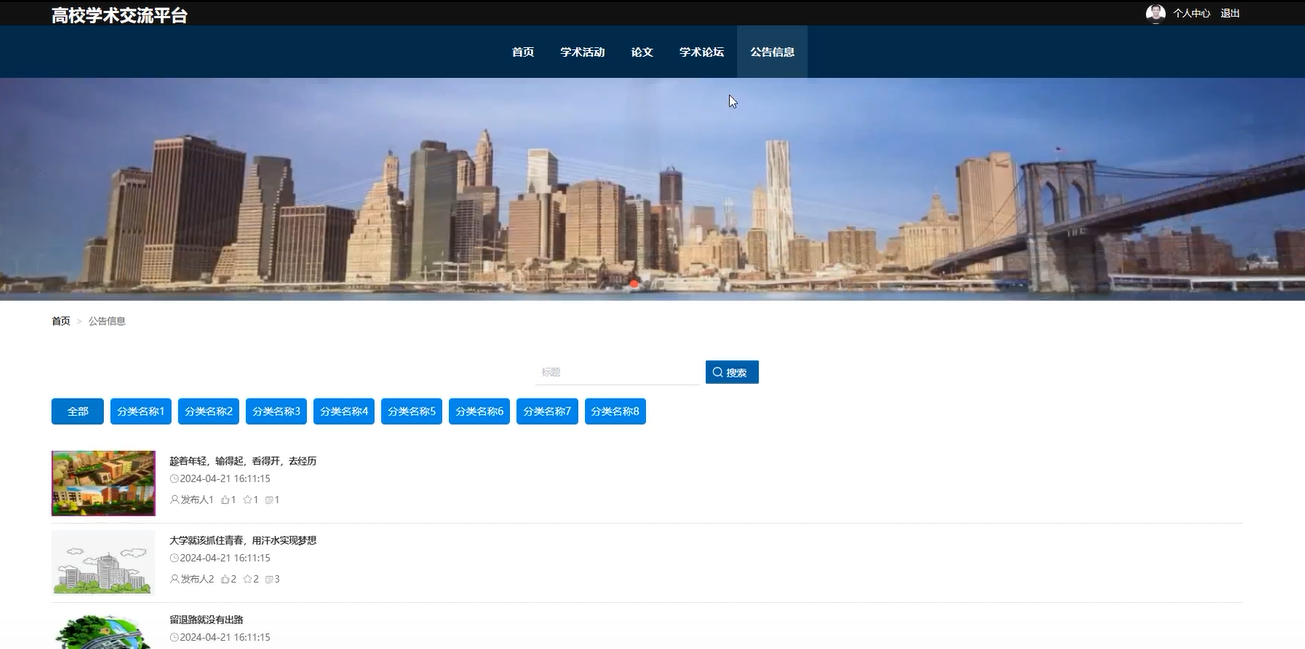Image resolution: width=1305 pixels, height=649 pixels.
Task: Filter by 分类名称5
Action: click(x=412, y=411)
